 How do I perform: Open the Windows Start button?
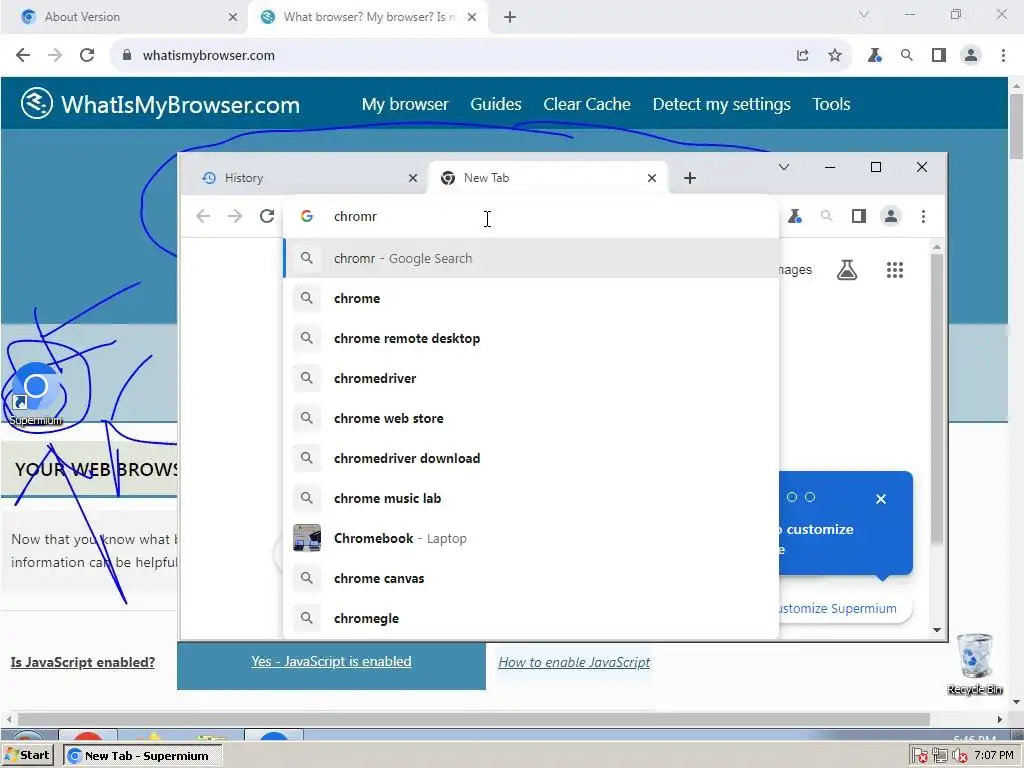click(x=27, y=755)
